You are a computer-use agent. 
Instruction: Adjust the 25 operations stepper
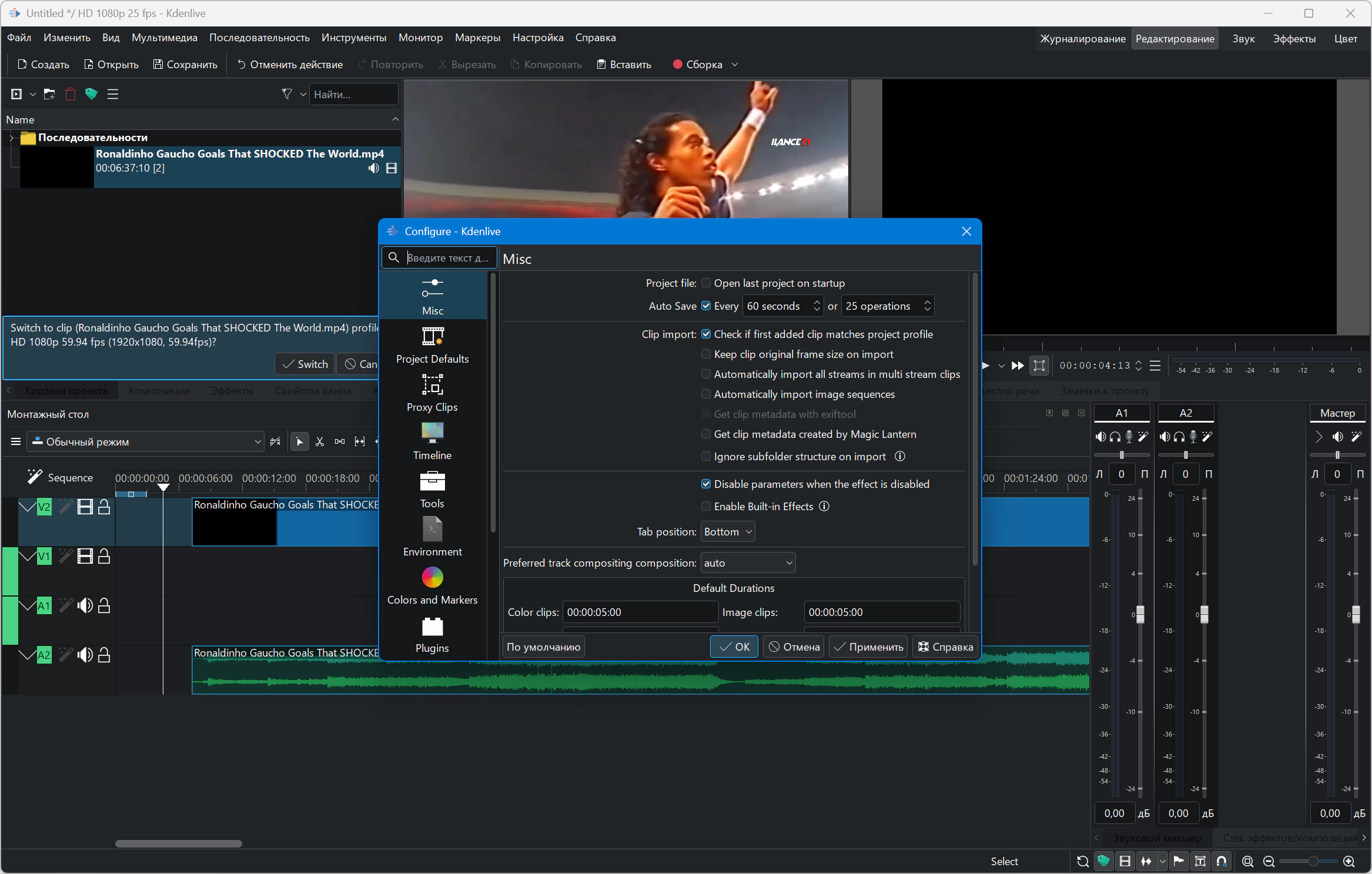927,306
